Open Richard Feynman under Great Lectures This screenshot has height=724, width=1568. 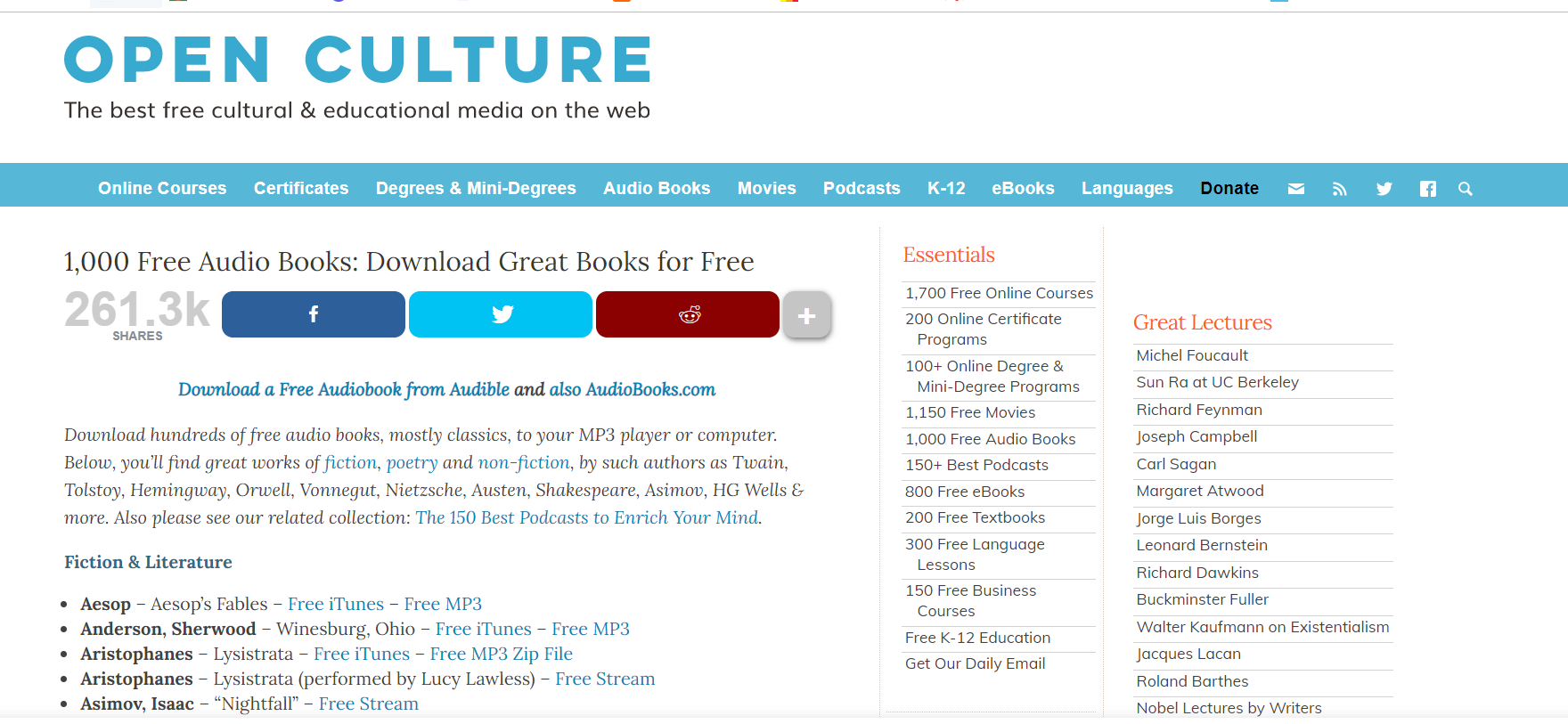point(1198,410)
